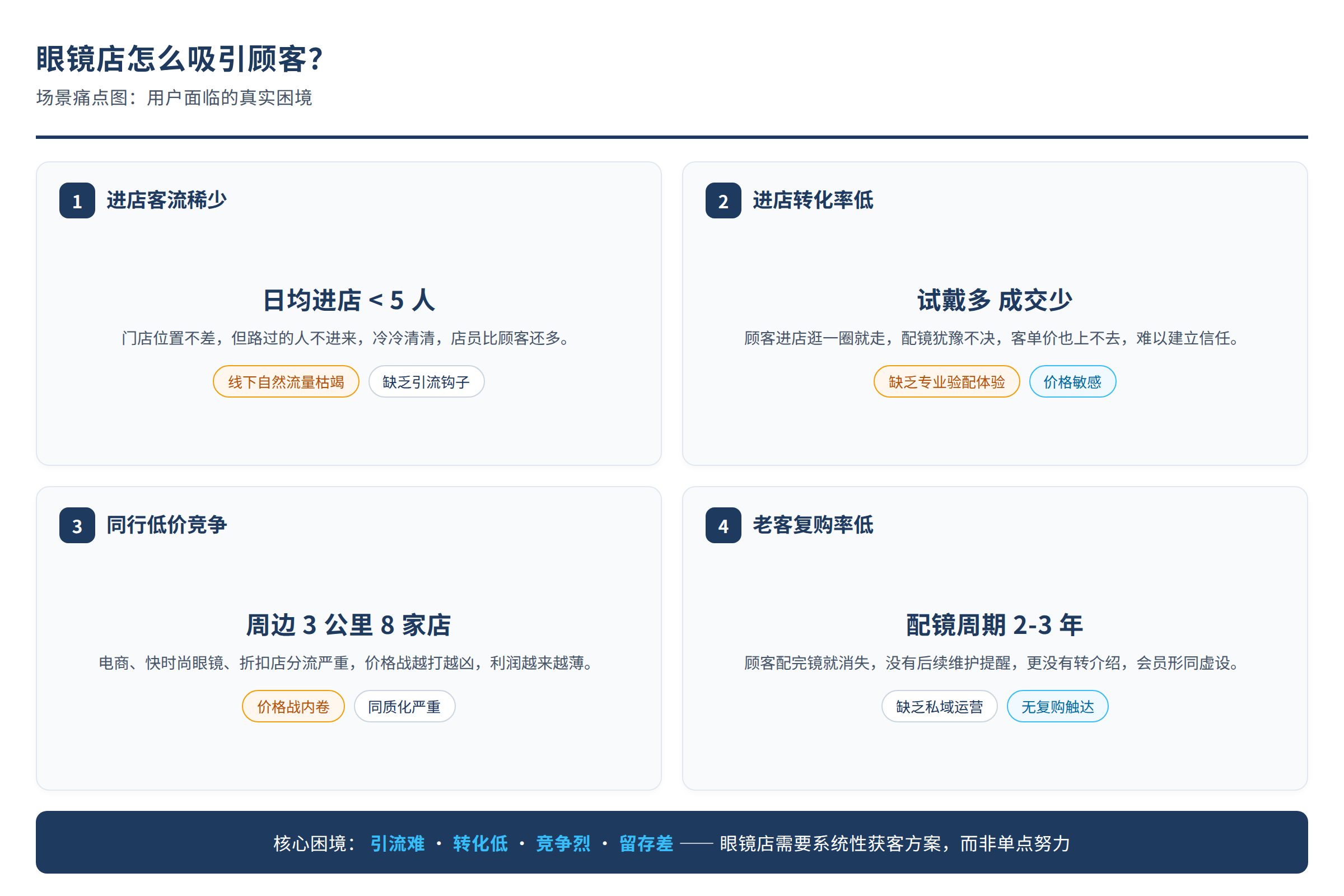1344x896 pixels.
Task: Click the number 1 badge
Action: point(77,200)
